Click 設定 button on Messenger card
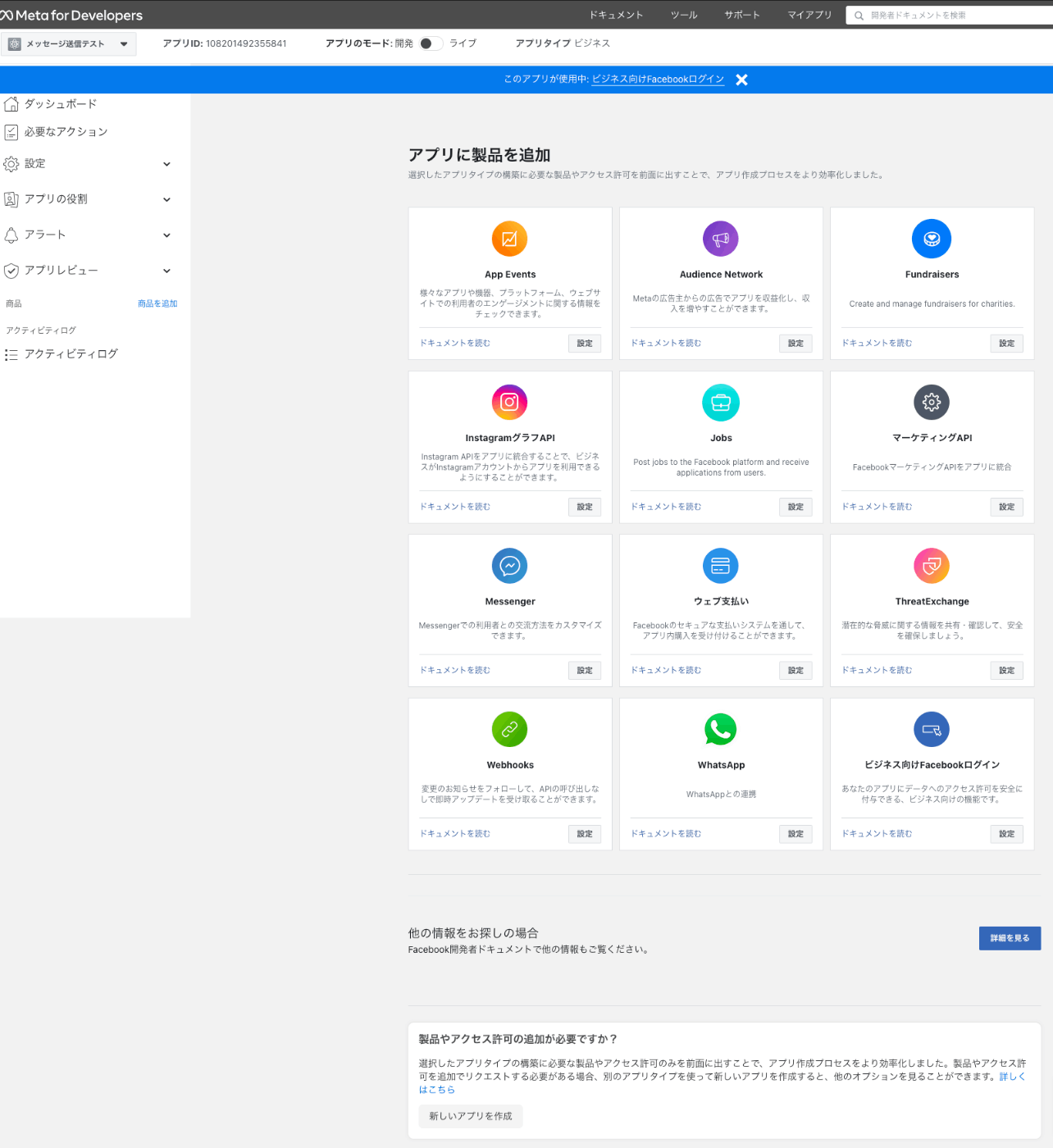1053x1148 pixels. [x=585, y=671]
